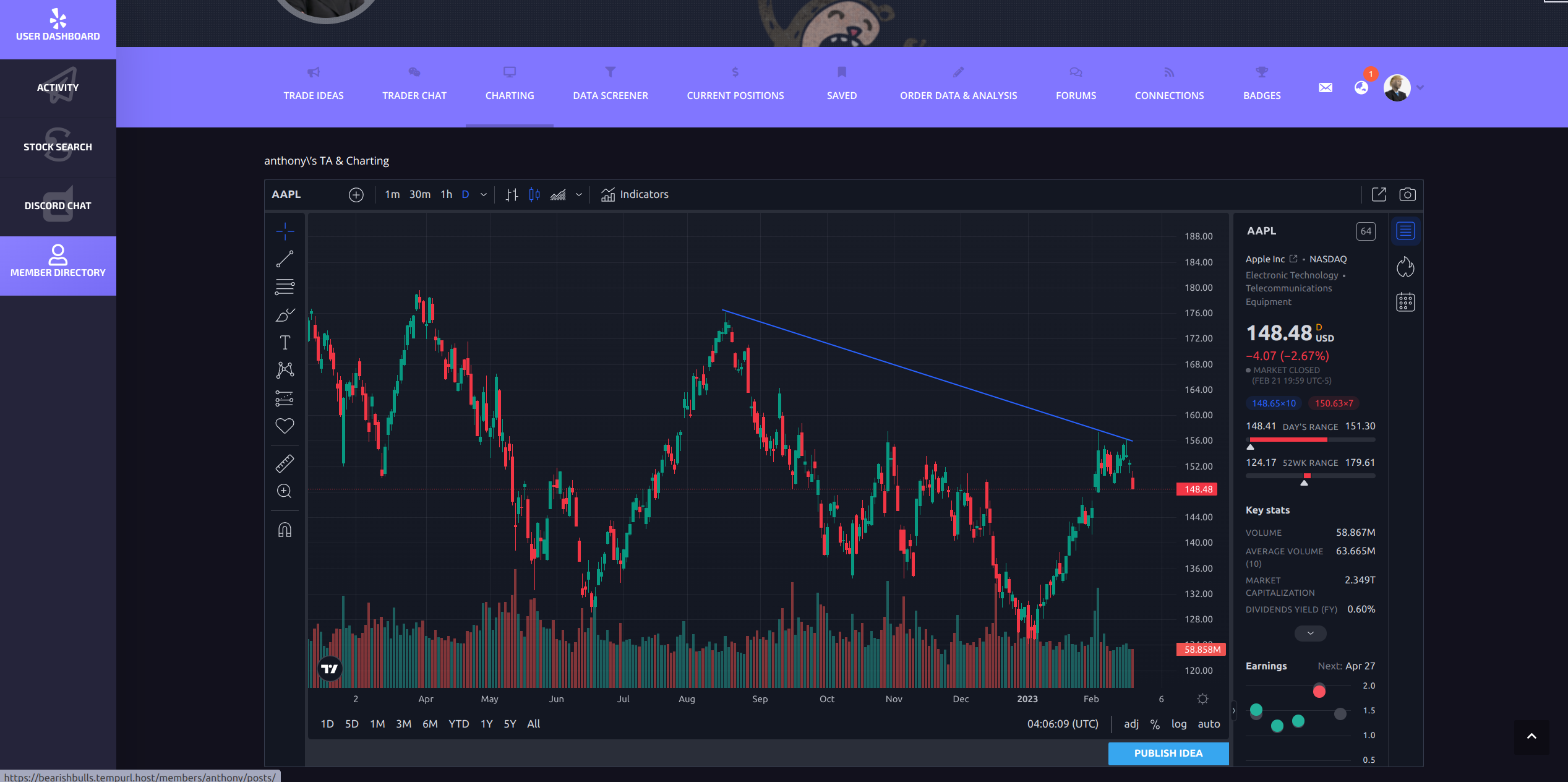
Task: Select candlestick chart style icon
Action: tap(534, 195)
